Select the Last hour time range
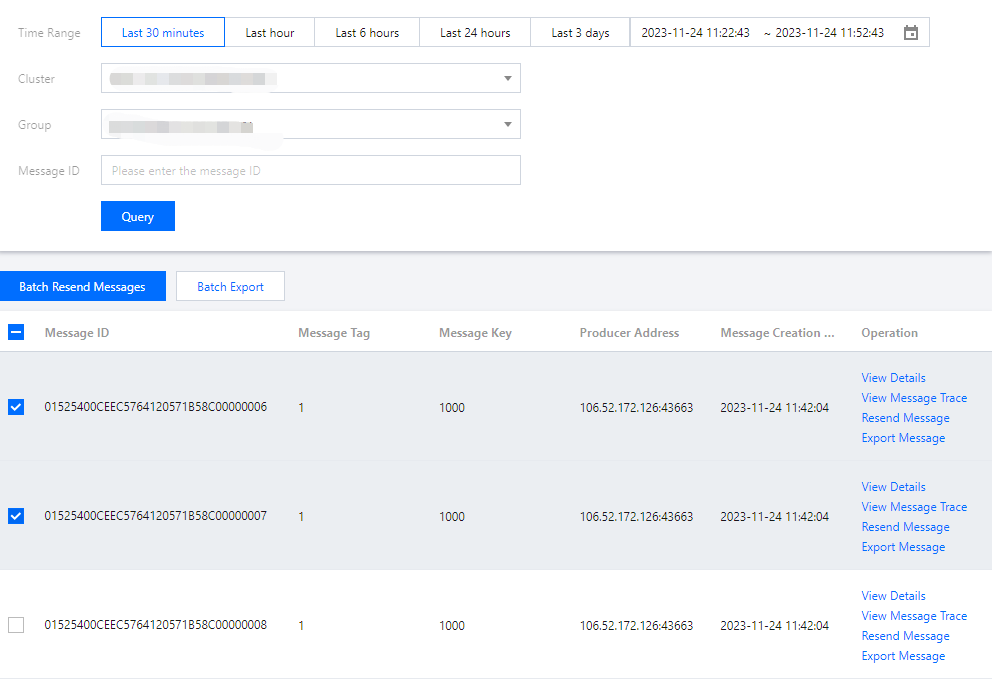Viewport: 992px width, 680px height. tap(270, 33)
